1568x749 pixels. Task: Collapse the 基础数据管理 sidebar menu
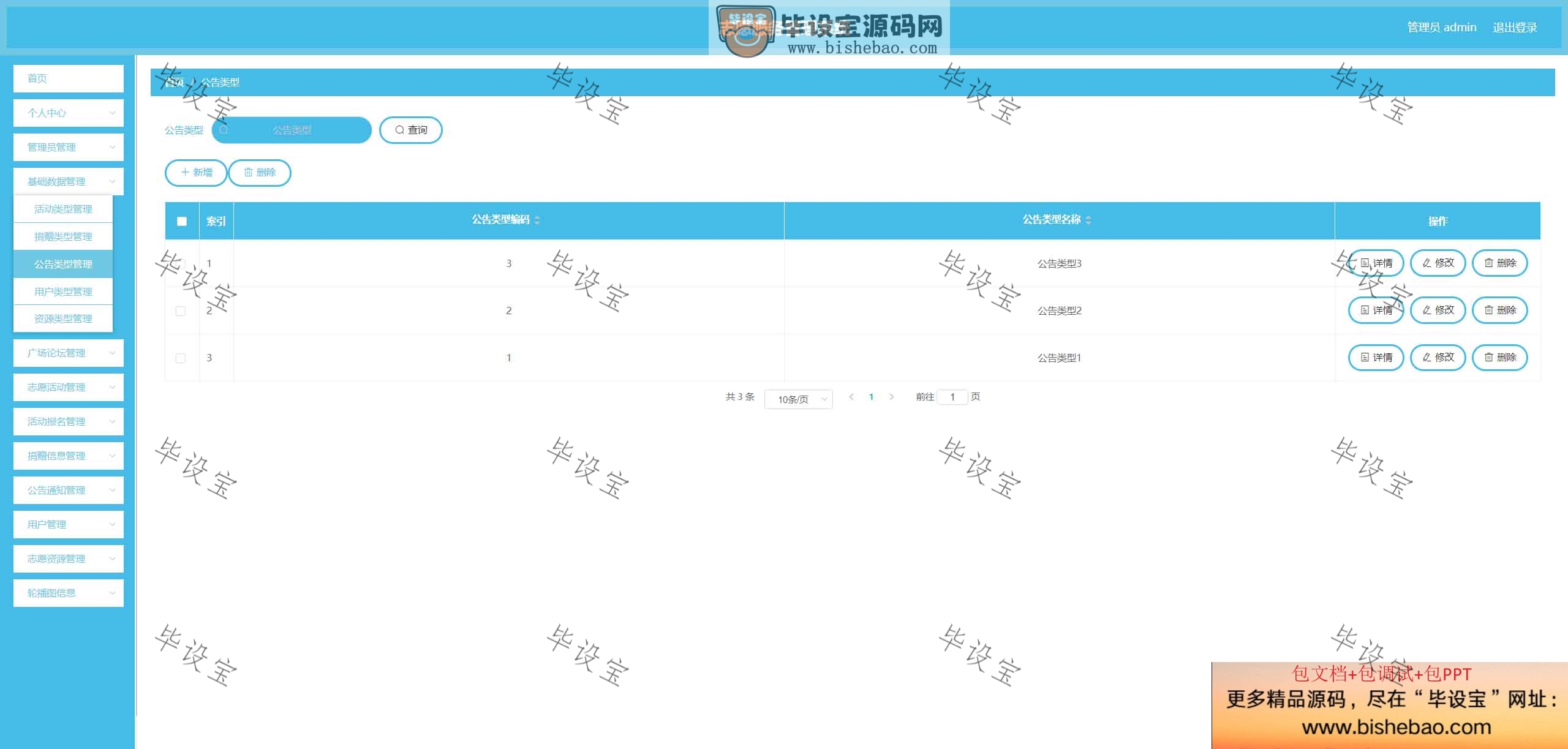click(69, 181)
